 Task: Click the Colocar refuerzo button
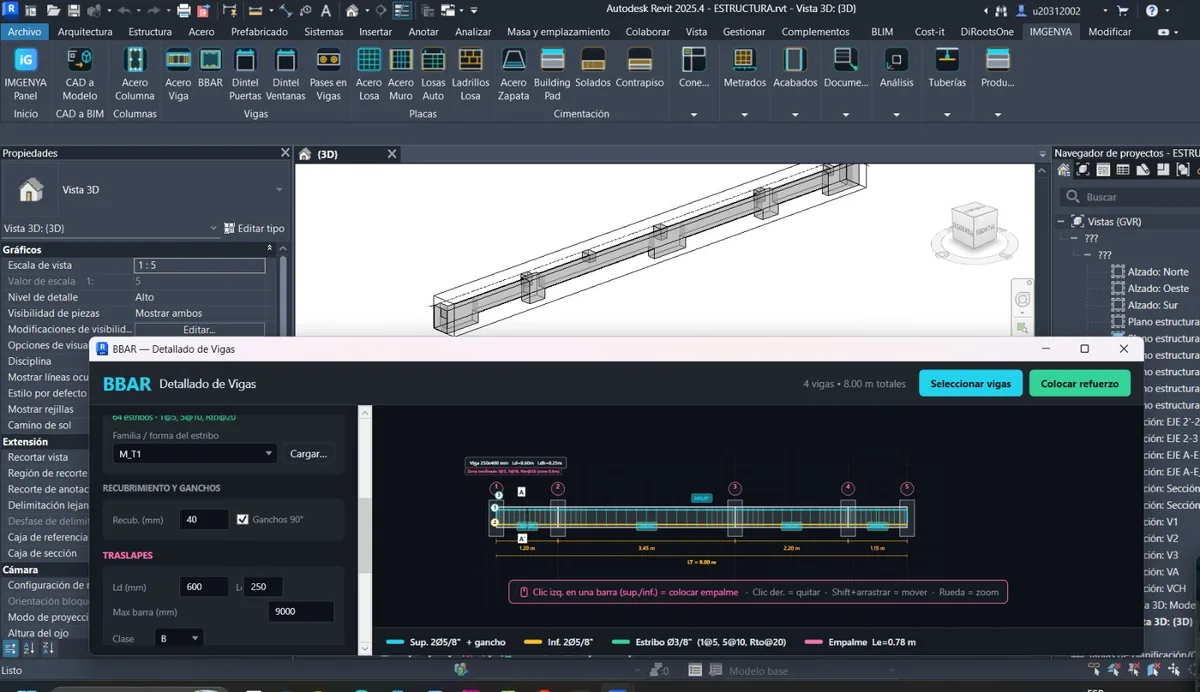coord(1080,384)
